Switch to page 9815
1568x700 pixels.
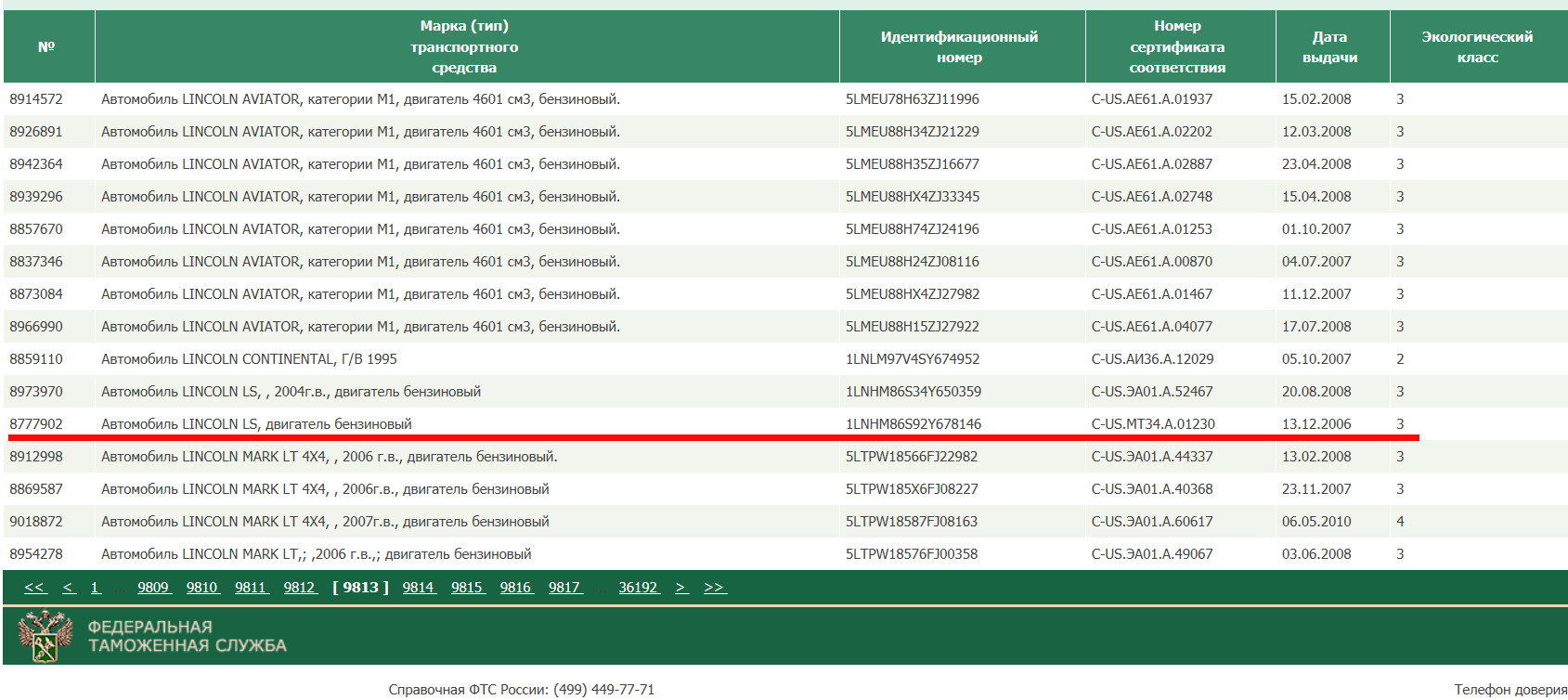pyautogui.click(x=468, y=588)
